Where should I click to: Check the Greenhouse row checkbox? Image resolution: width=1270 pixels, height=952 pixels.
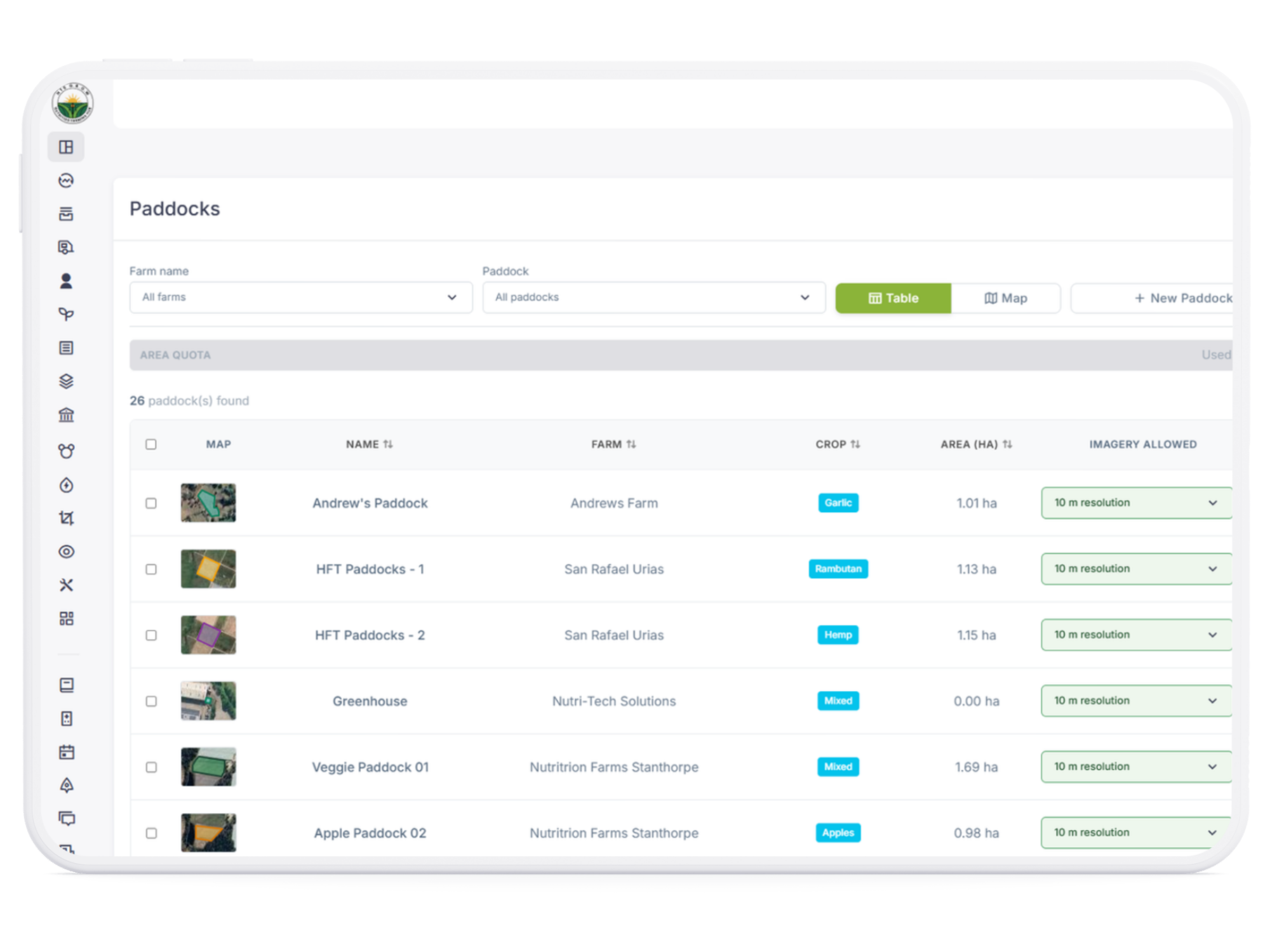[x=151, y=701]
